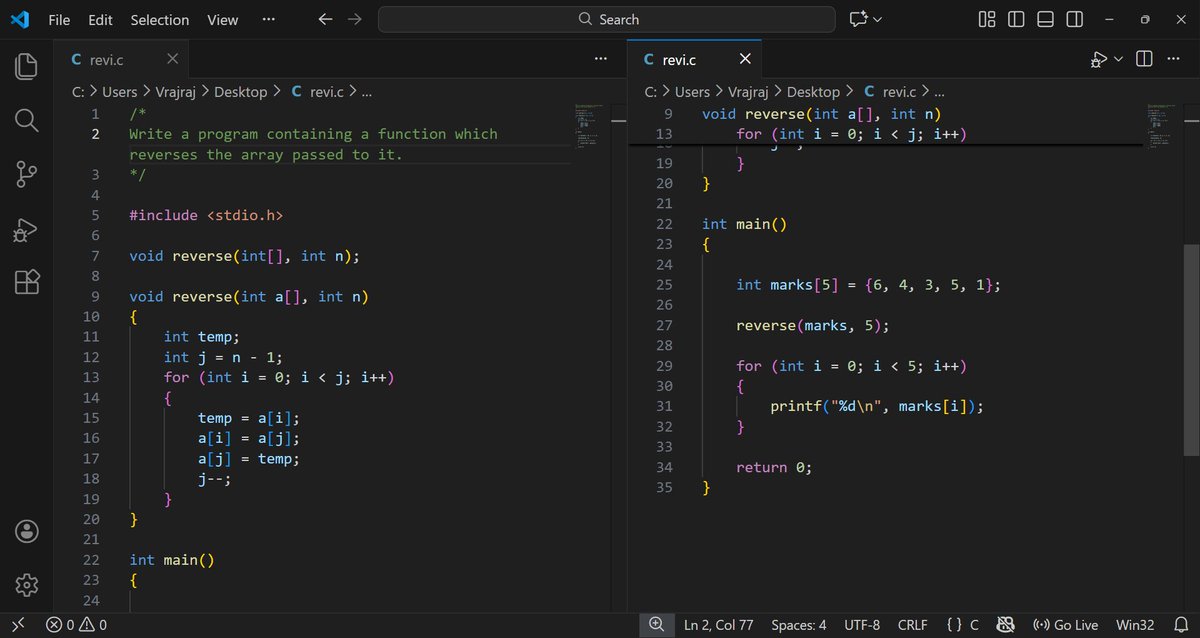
Task: Click line number 13 in left editor
Action: tap(91, 377)
